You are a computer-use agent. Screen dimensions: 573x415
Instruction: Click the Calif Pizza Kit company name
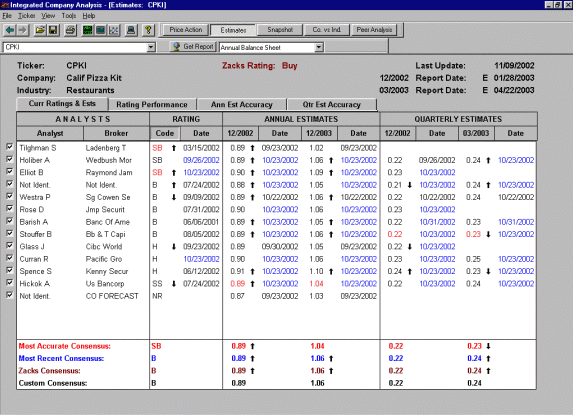pyautogui.click(x=94, y=78)
